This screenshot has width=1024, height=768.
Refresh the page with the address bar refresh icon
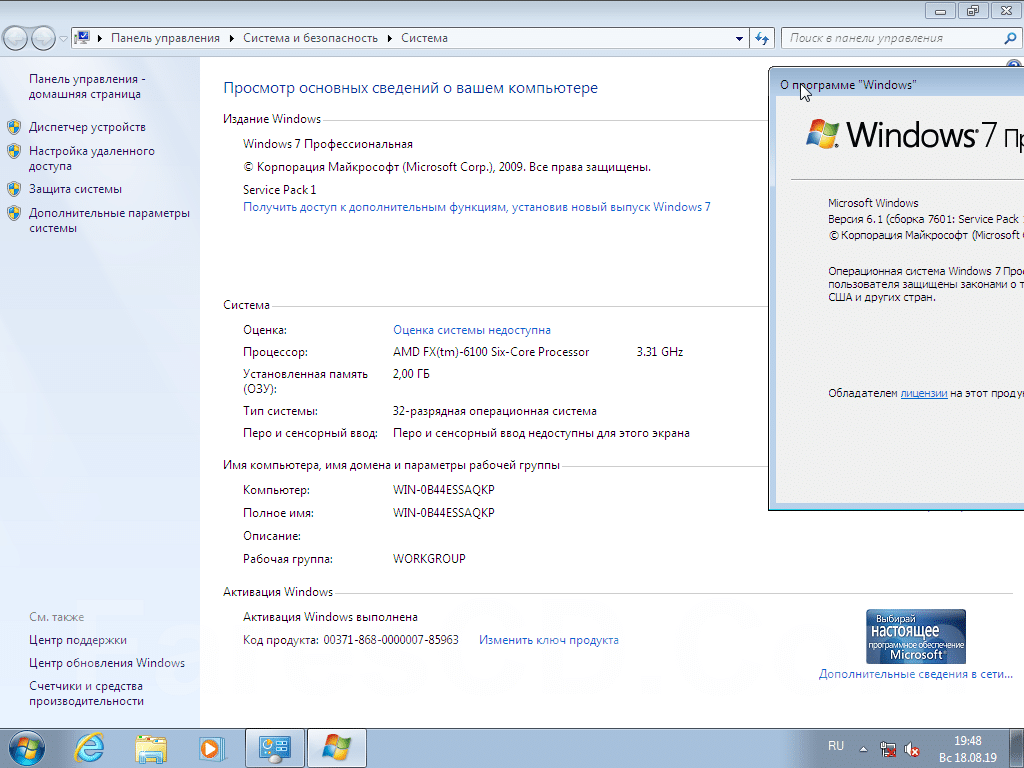762,39
